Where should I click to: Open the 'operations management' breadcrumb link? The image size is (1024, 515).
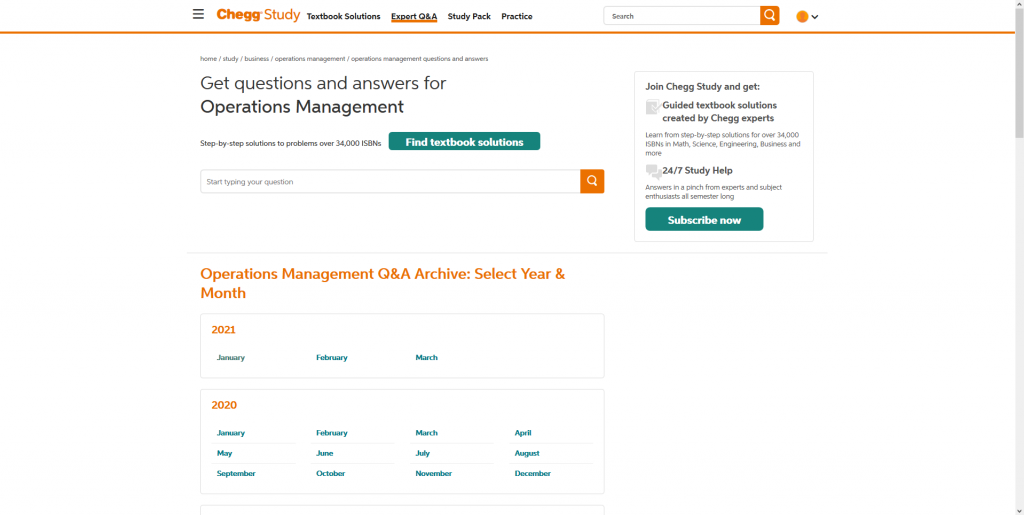point(310,59)
